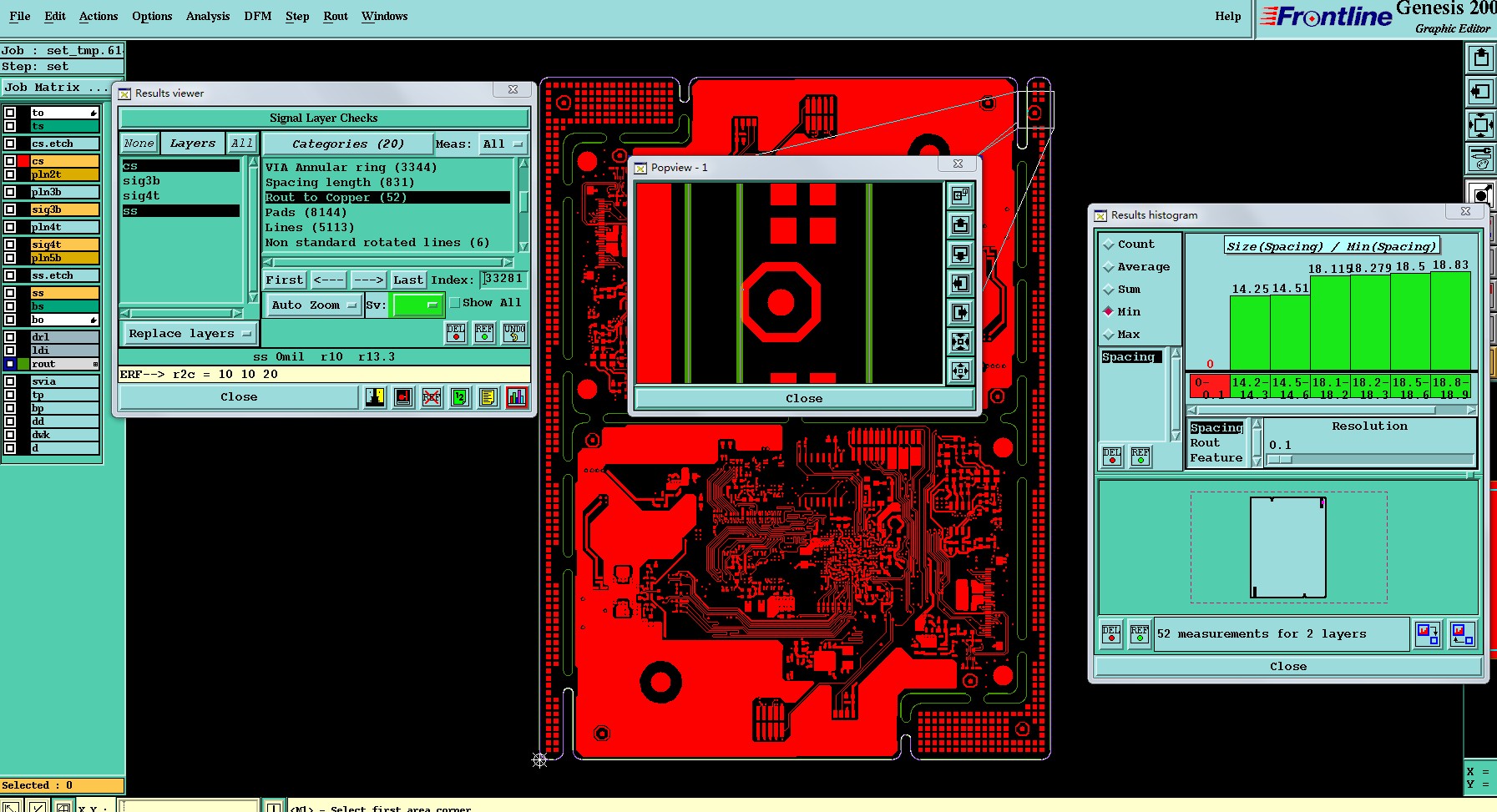Viewport: 1497px width, 812px height.
Task: Select the Count radio option
Action: point(1109,245)
